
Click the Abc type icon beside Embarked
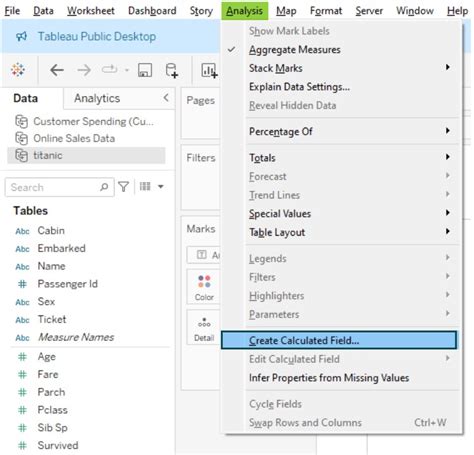(x=22, y=249)
